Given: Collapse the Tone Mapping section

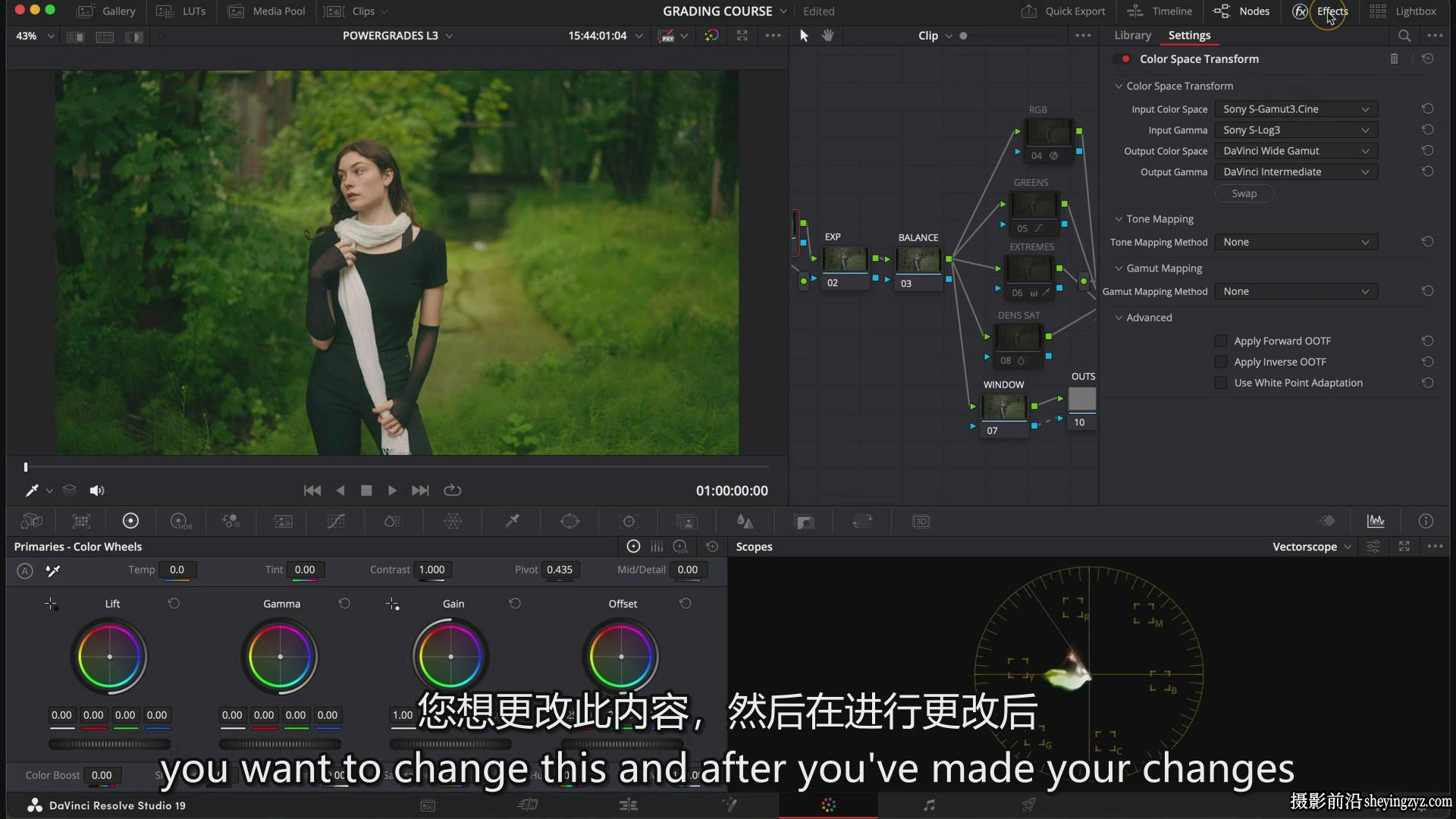Looking at the screenshot, I should pos(1119,219).
